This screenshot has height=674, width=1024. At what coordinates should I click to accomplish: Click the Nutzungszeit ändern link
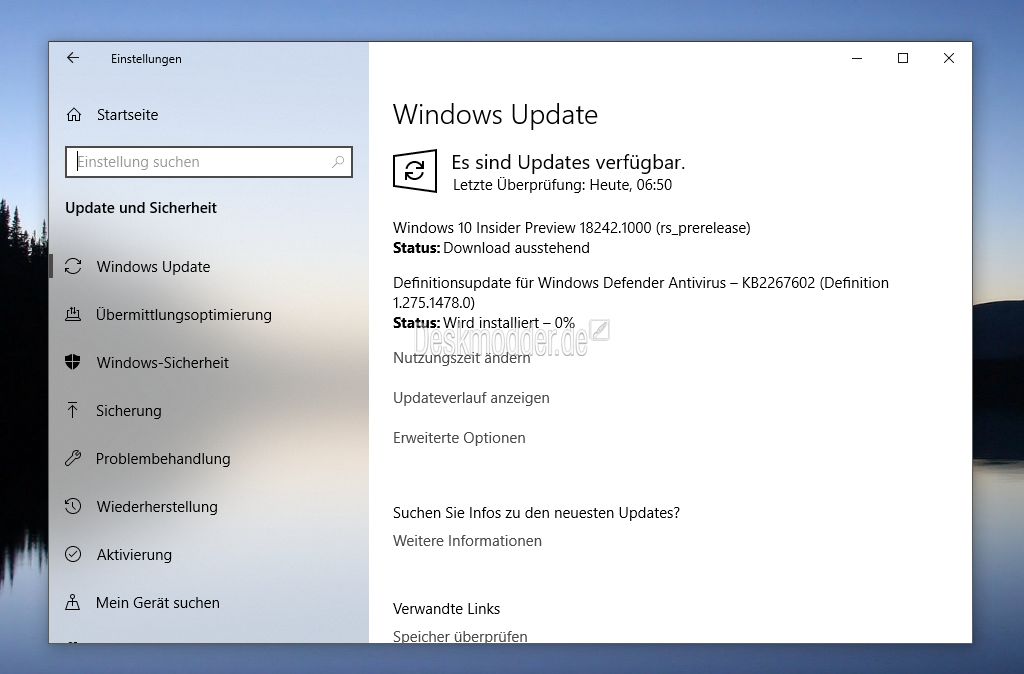point(462,358)
